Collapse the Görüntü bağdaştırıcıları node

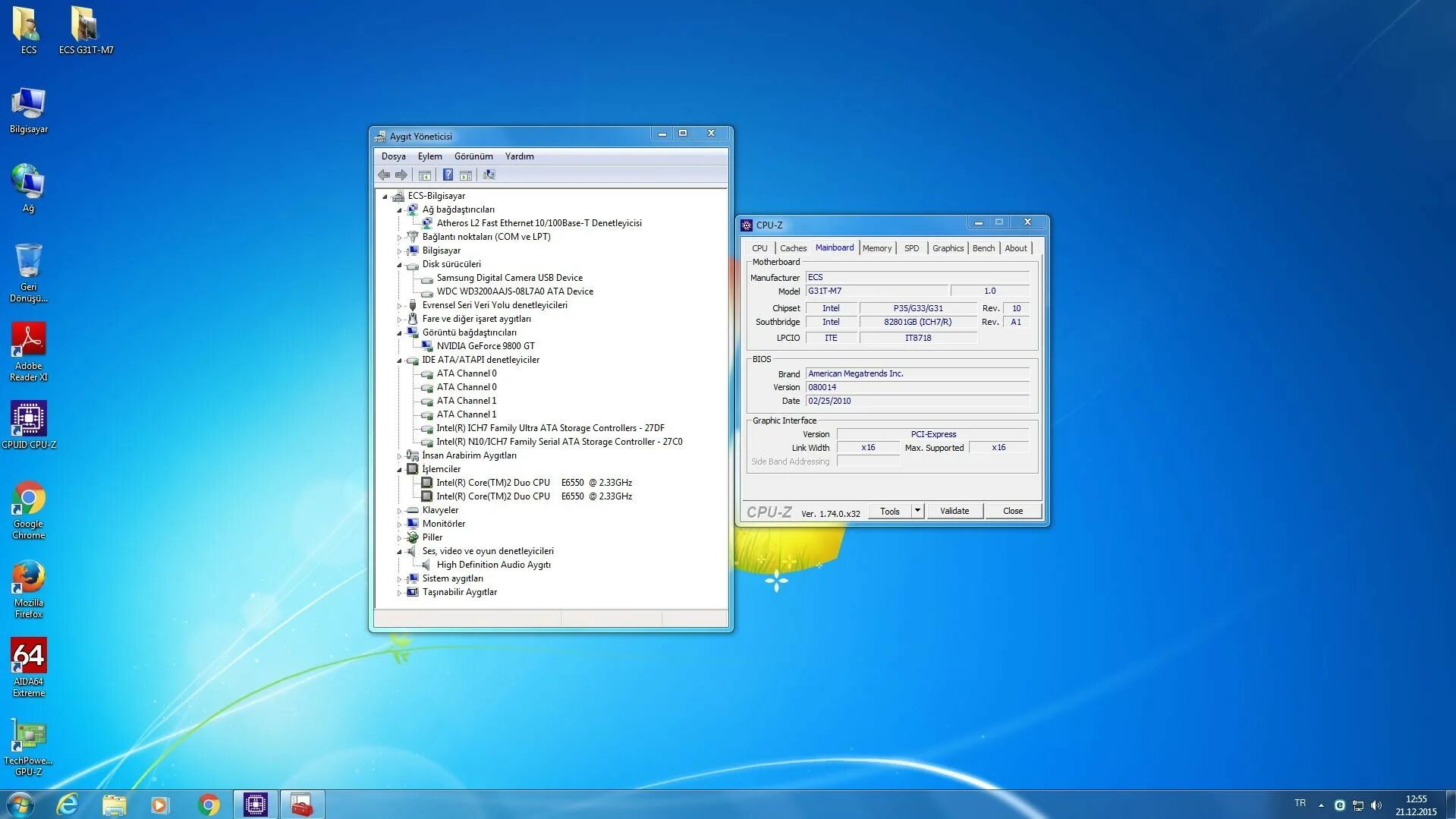399,333
